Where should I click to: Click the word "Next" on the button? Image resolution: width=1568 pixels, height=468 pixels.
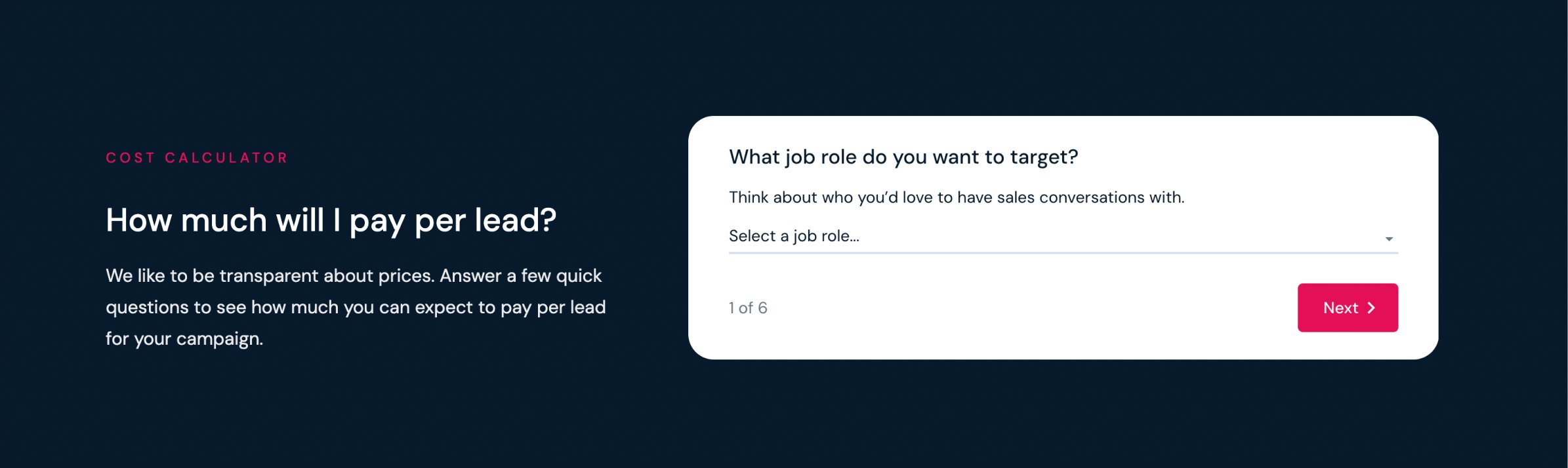1340,308
